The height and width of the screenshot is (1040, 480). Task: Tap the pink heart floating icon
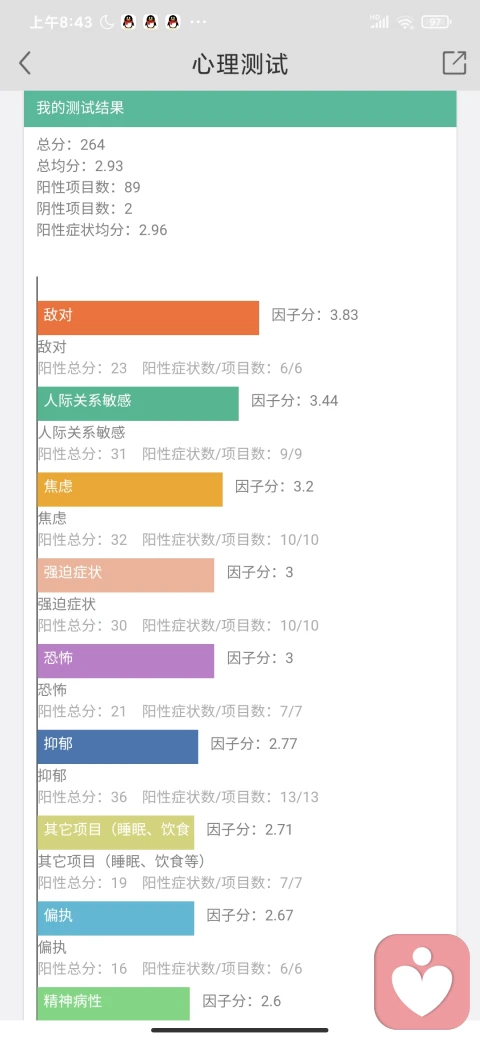(422, 982)
